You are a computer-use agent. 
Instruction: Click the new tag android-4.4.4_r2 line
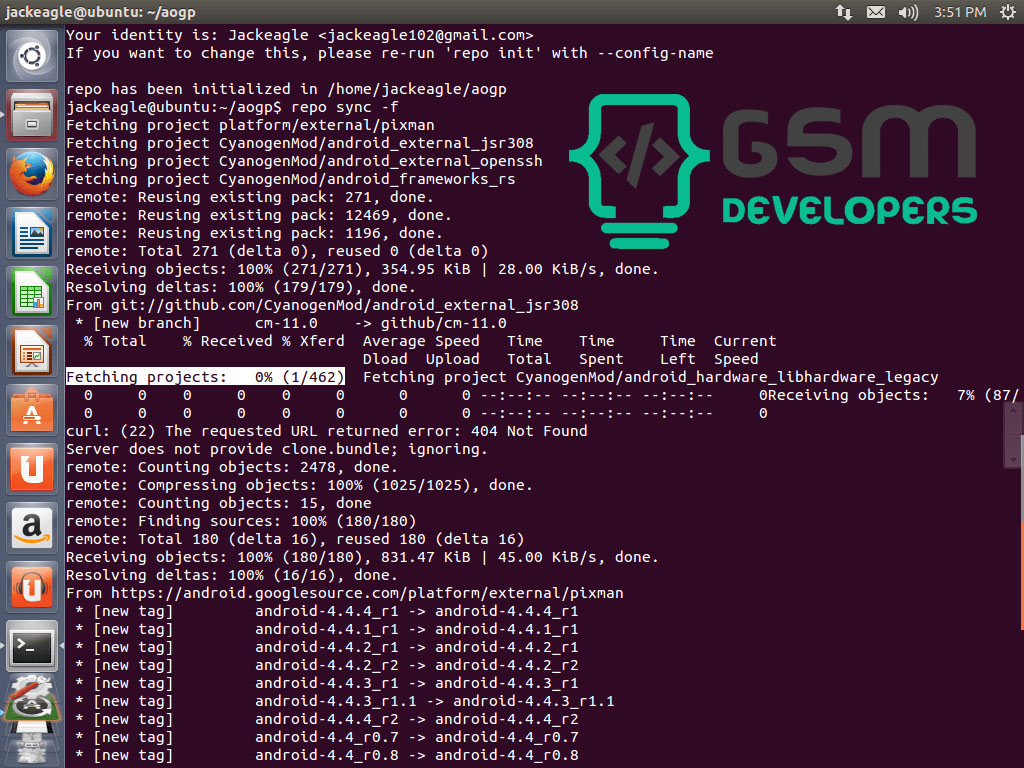327,719
